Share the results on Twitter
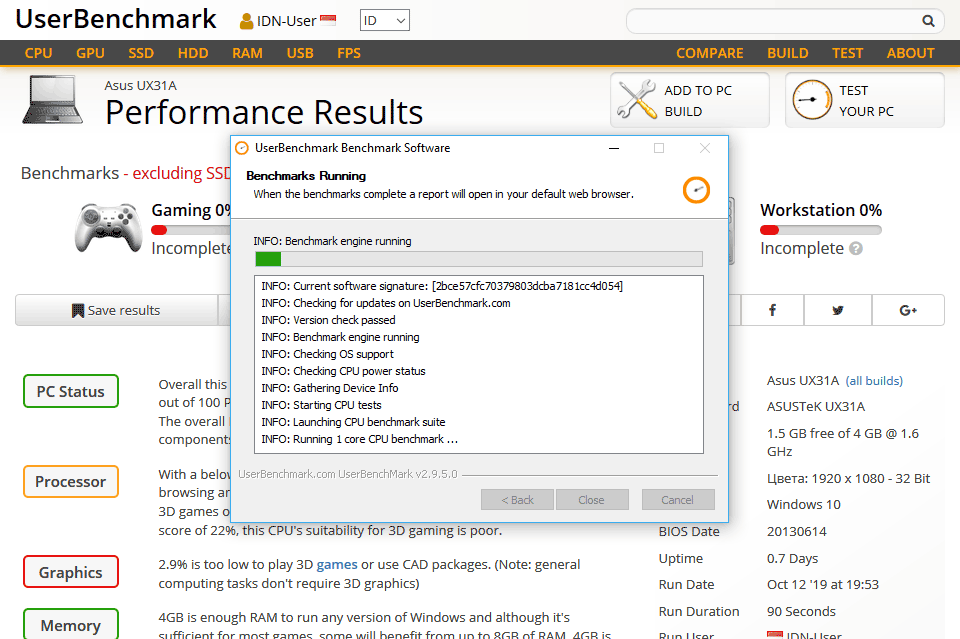960x639 pixels. coord(838,310)
